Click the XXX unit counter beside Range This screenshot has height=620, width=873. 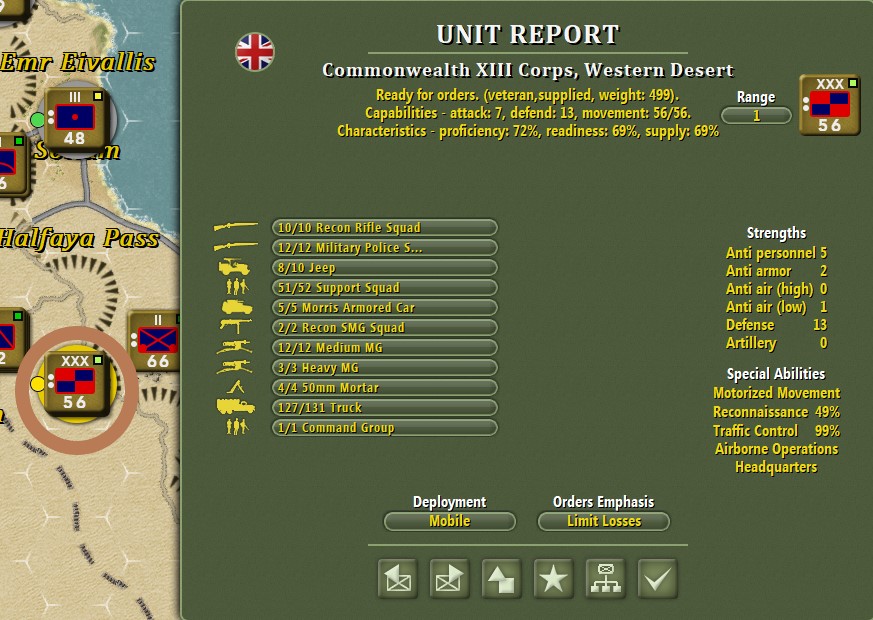coord(830,105)
